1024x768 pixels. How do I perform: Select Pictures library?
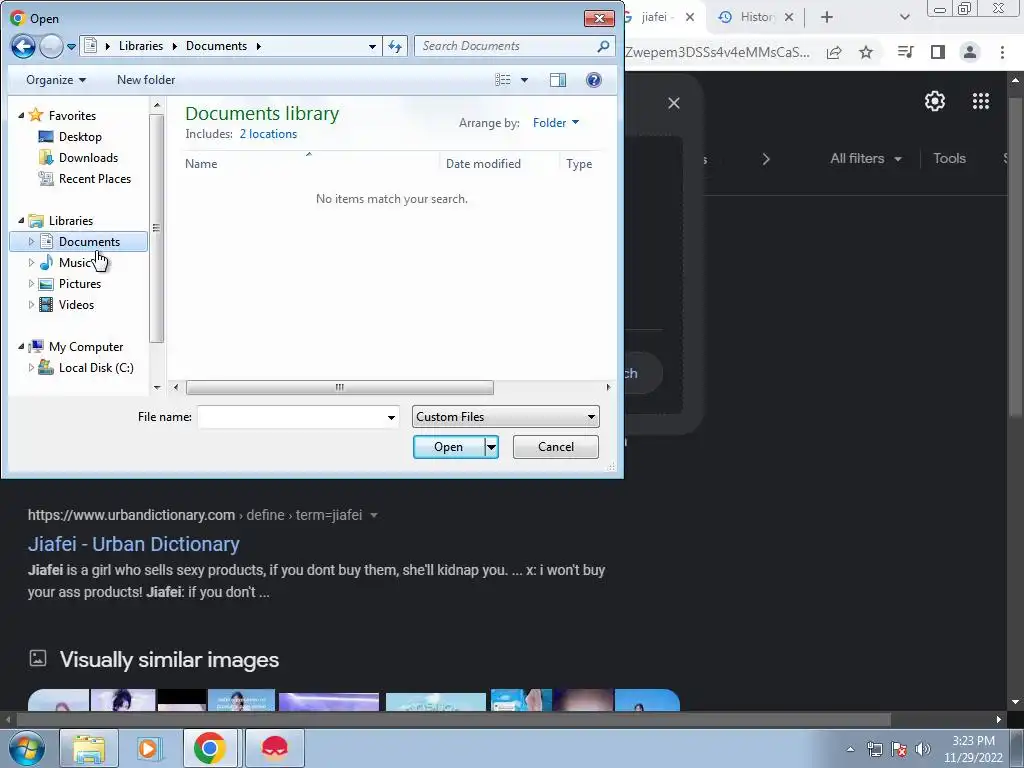point(79,283)
